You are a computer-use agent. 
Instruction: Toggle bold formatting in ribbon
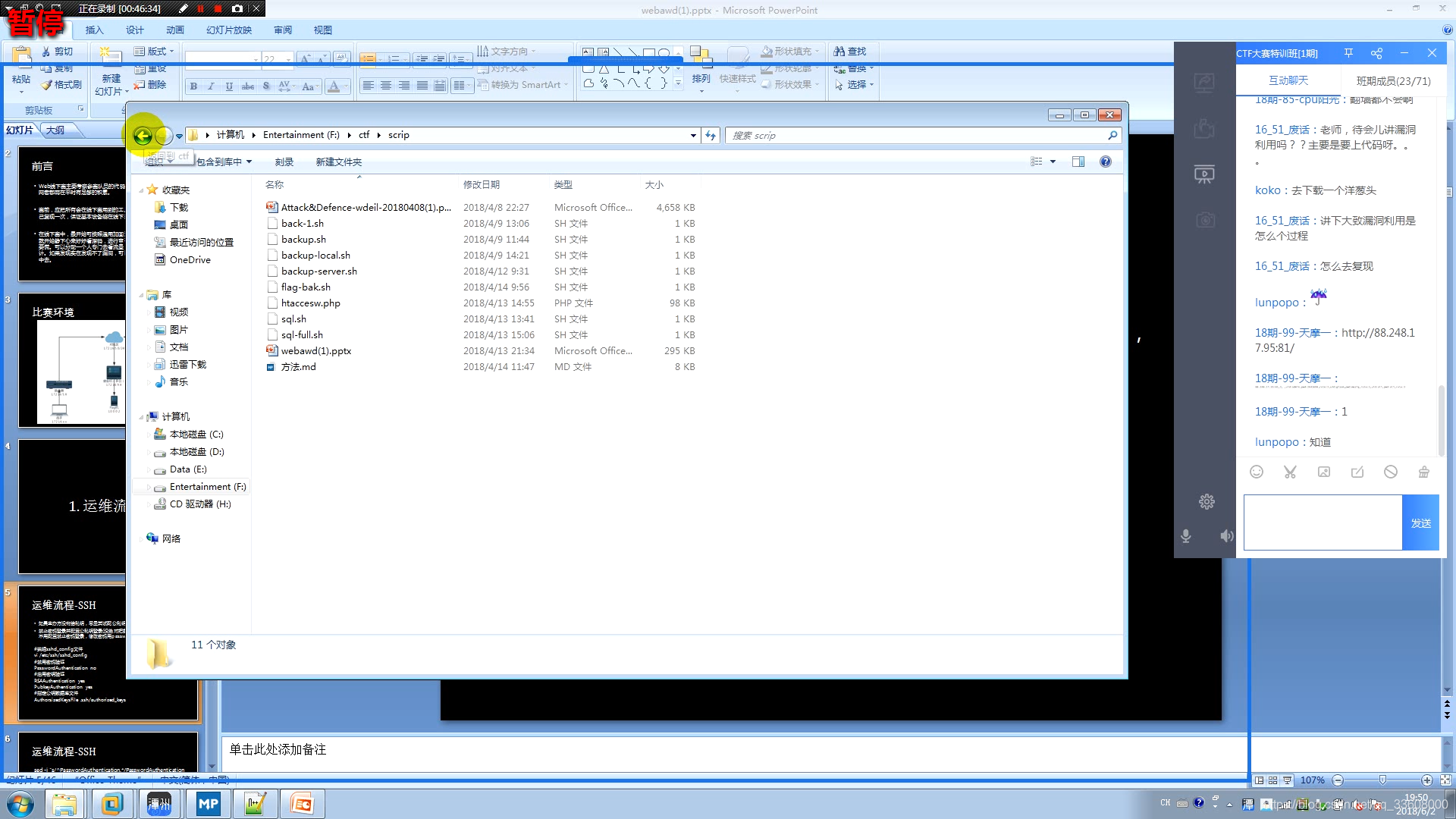193,86
